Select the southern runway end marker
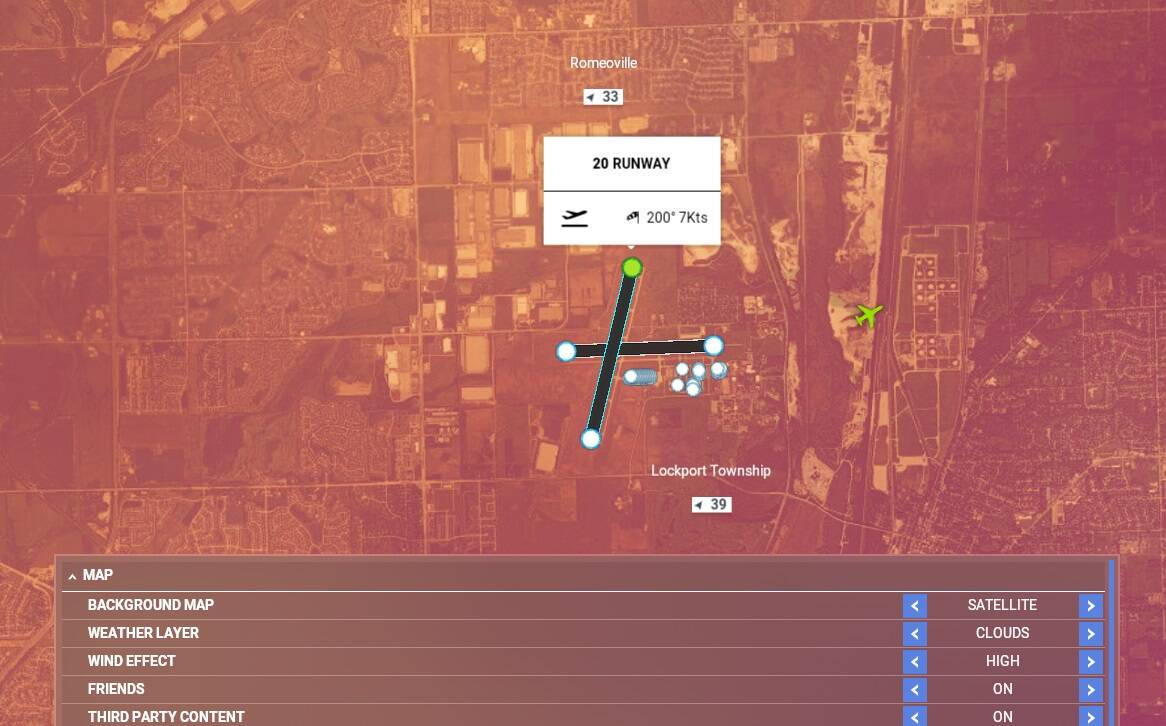 pos(590,439)
